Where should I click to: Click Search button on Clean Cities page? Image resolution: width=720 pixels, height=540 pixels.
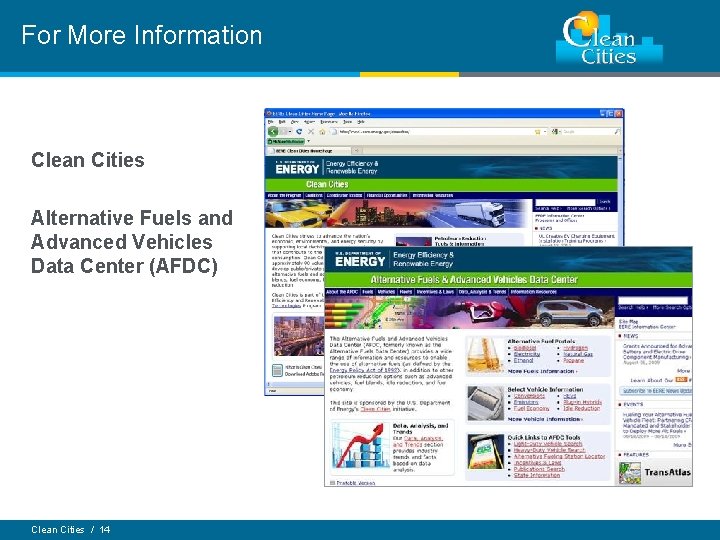[x=605, y=202]
